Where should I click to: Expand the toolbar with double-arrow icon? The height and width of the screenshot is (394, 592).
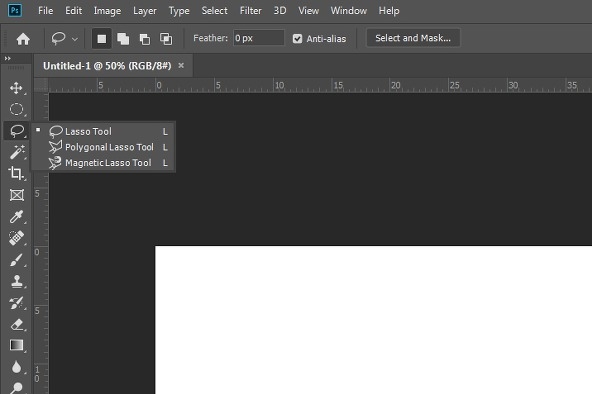[8, 58]
